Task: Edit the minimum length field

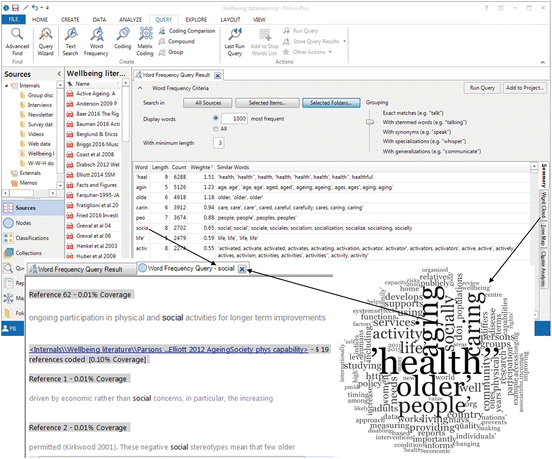Action: tap(219, 143)
